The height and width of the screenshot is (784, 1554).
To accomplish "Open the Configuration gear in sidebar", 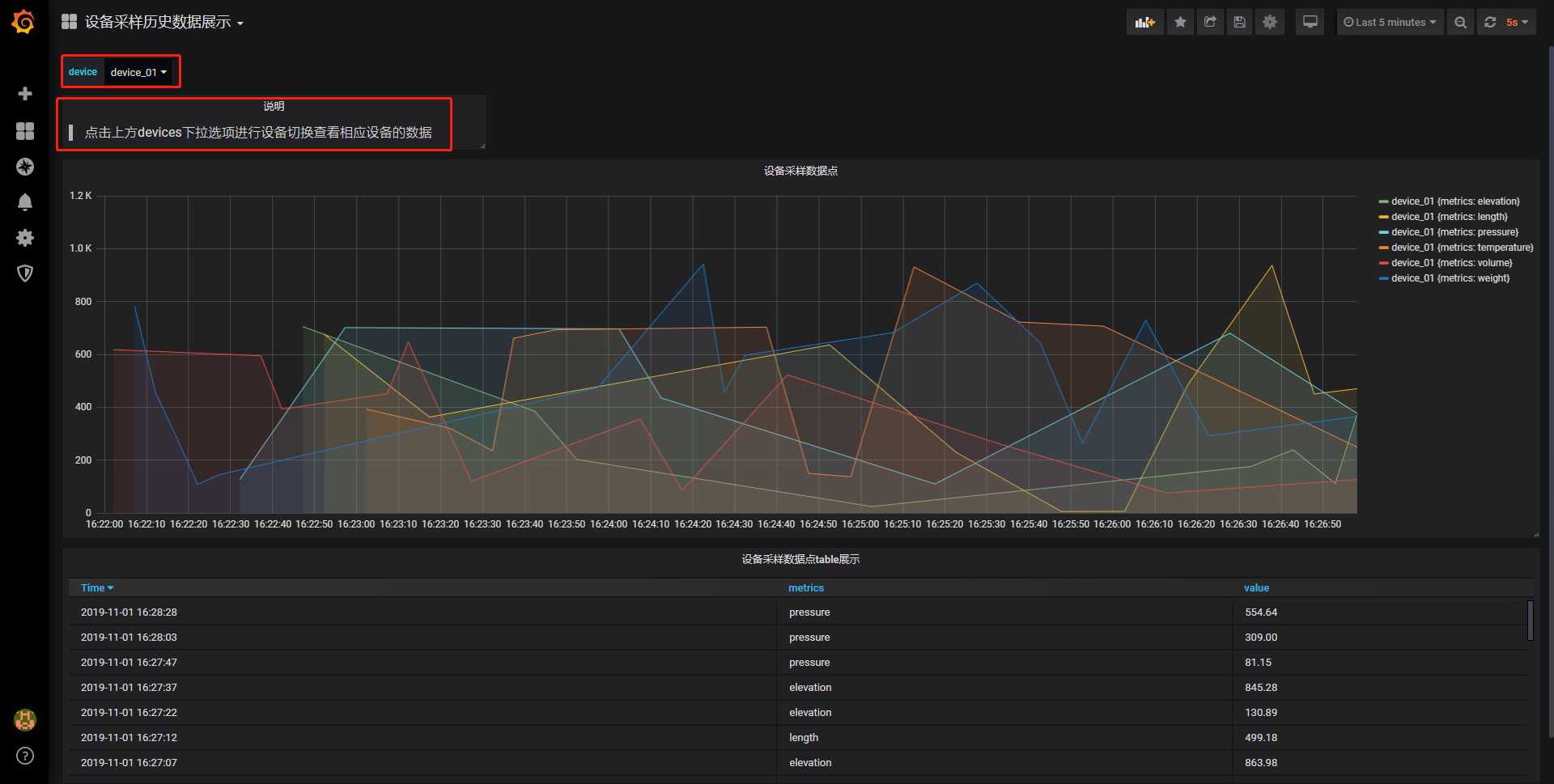I will [25, 238].
